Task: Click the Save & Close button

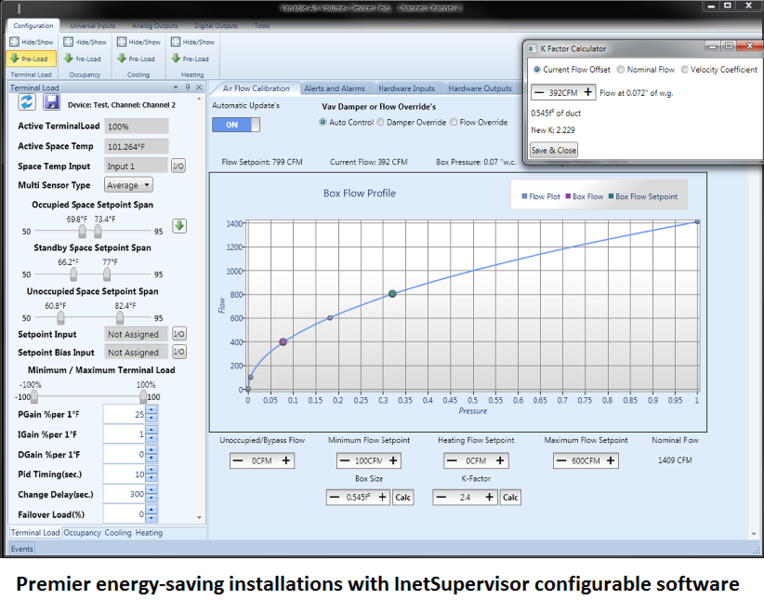Action: tap(553, 150)
